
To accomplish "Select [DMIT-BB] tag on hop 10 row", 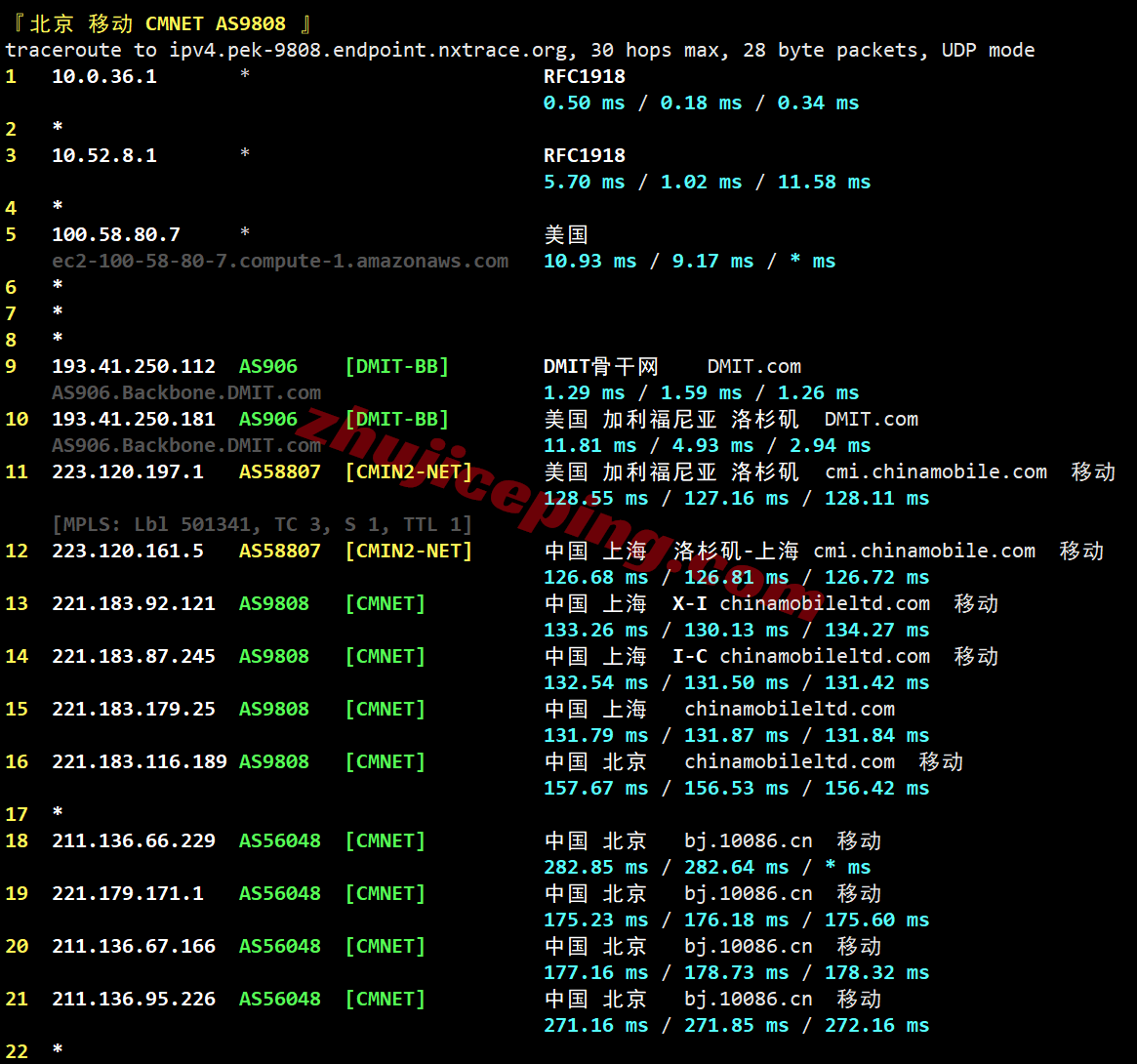I will [x=397, y=419].
